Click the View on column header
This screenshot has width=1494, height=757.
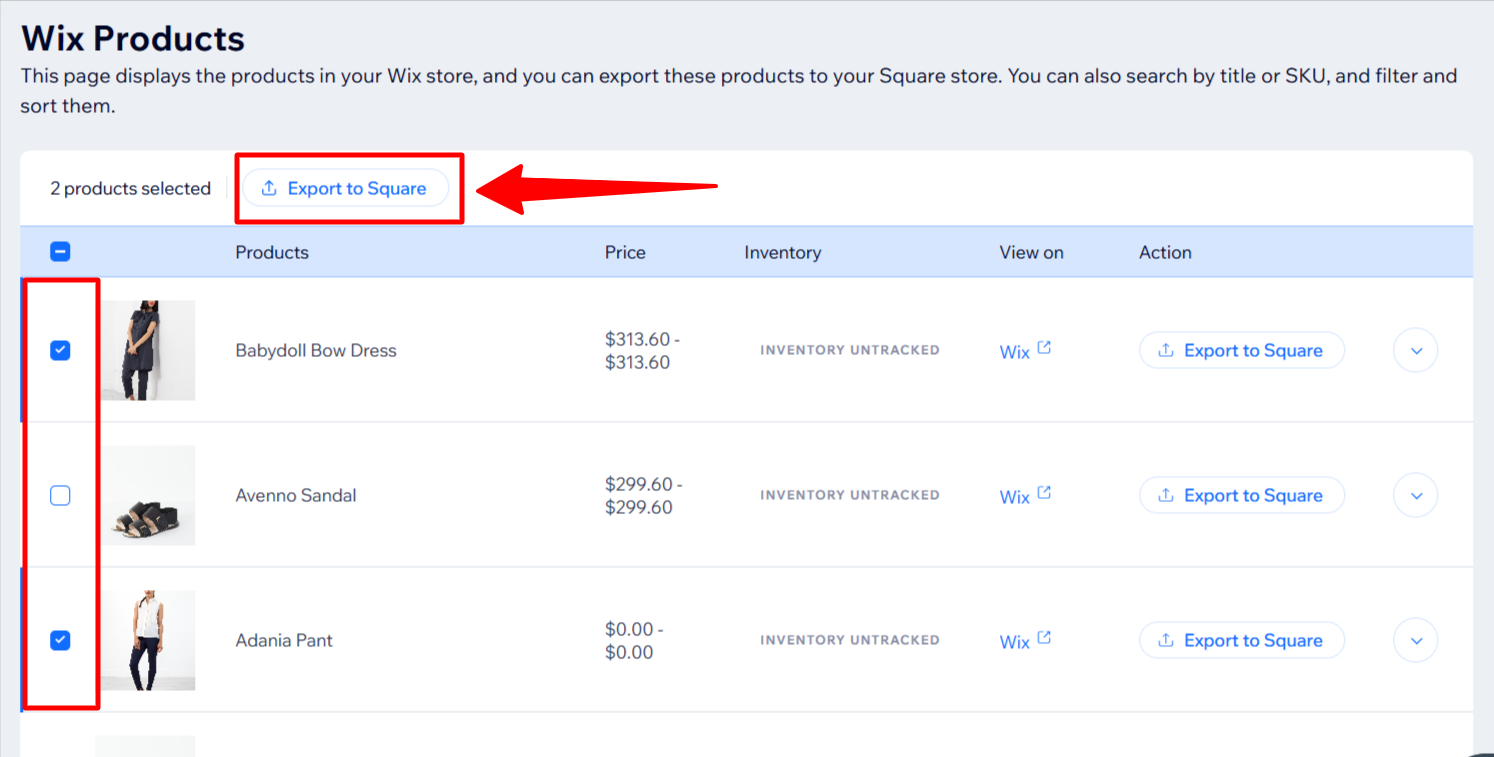coord(1031,252)
